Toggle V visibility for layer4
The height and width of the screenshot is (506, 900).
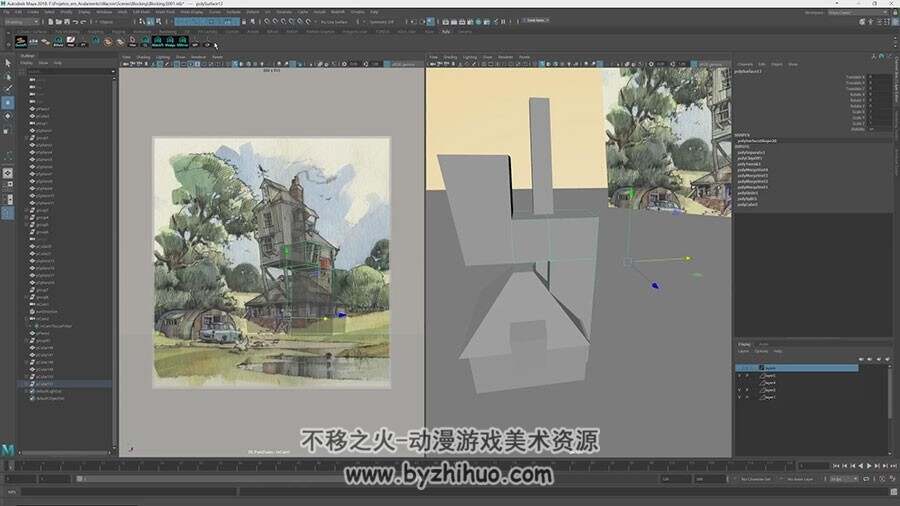(739, 375)
